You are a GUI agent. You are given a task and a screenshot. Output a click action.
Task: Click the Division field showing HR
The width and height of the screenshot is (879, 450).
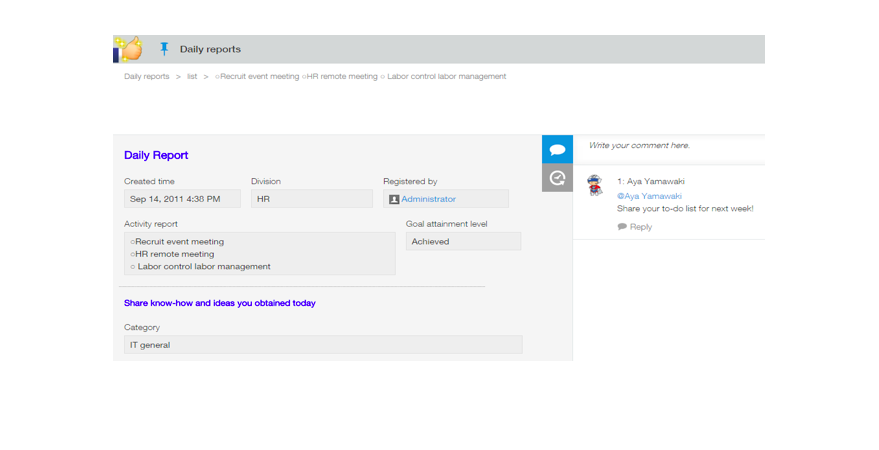click(312, 199)
